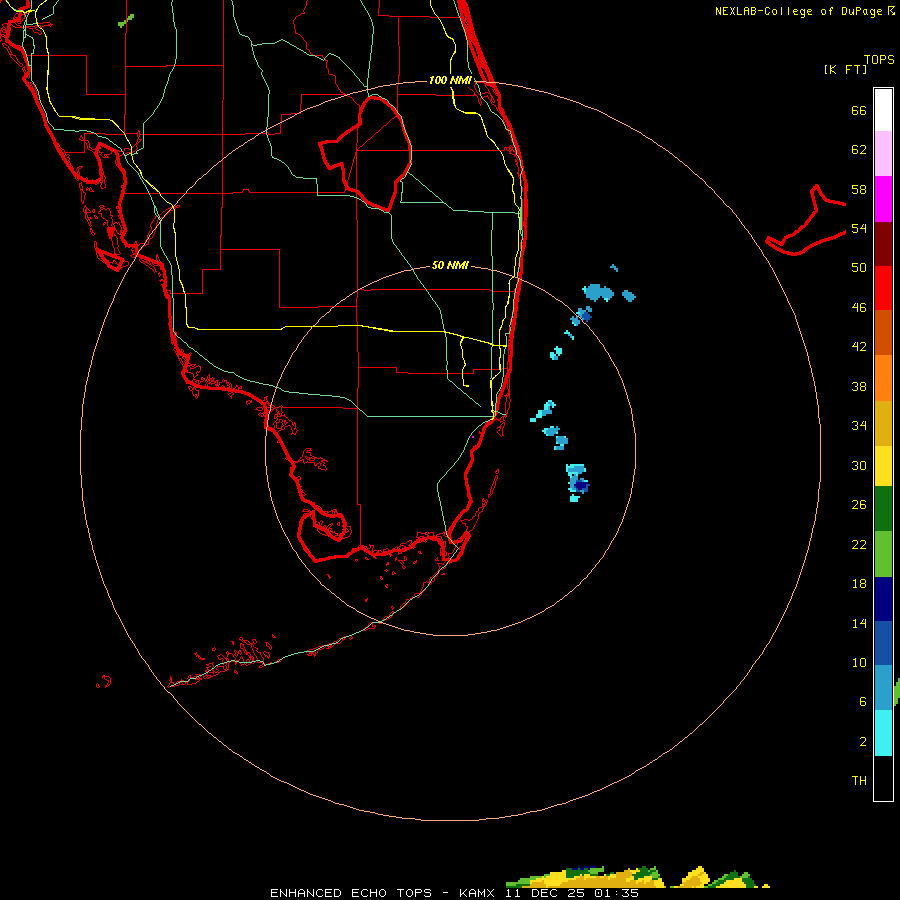Click the 42 legend value
The width and height of the screenshot is (900, 900).
point(859,347)
